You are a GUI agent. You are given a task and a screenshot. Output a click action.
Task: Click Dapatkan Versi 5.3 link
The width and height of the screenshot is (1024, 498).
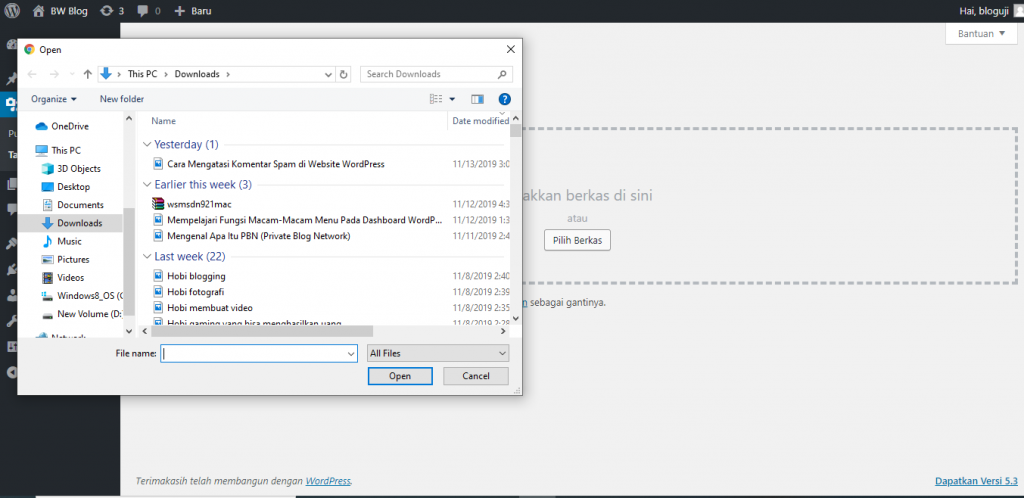tap(976, 481)
